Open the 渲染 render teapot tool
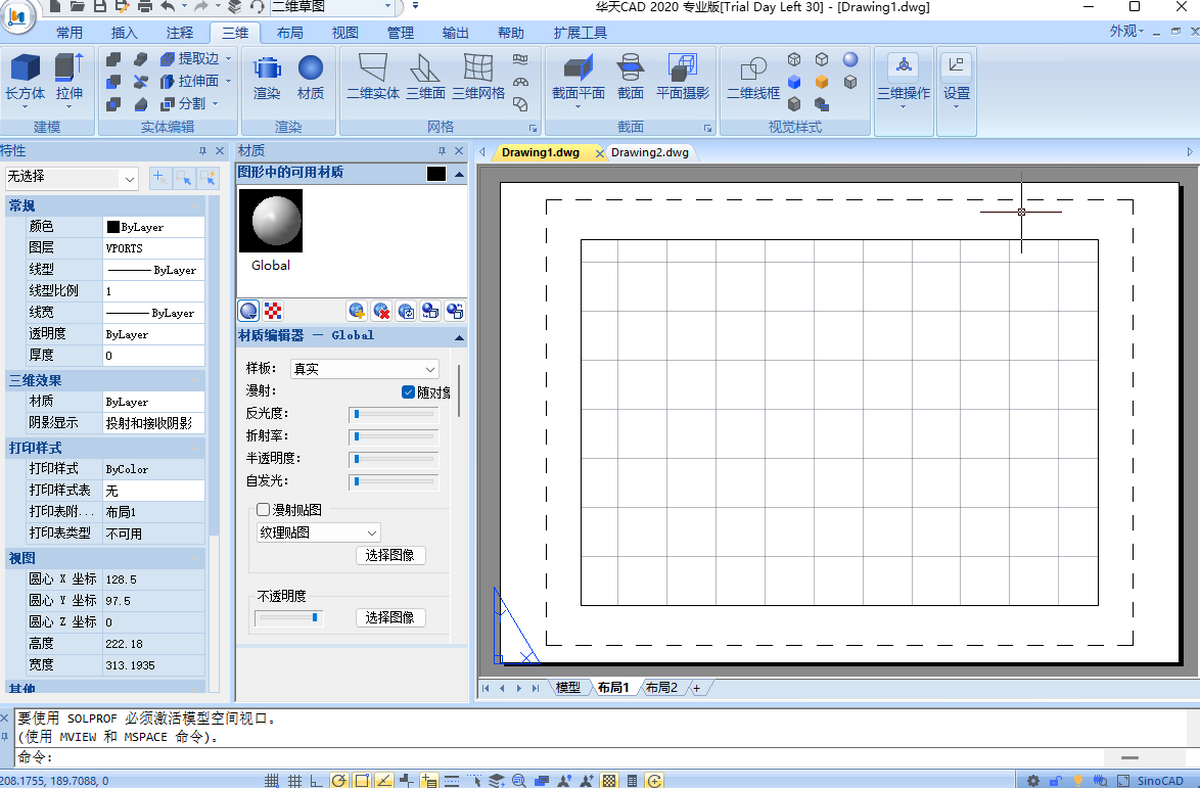Image resolution: width=1200 pixels, height=788 pixels. (x=267, y=77)
